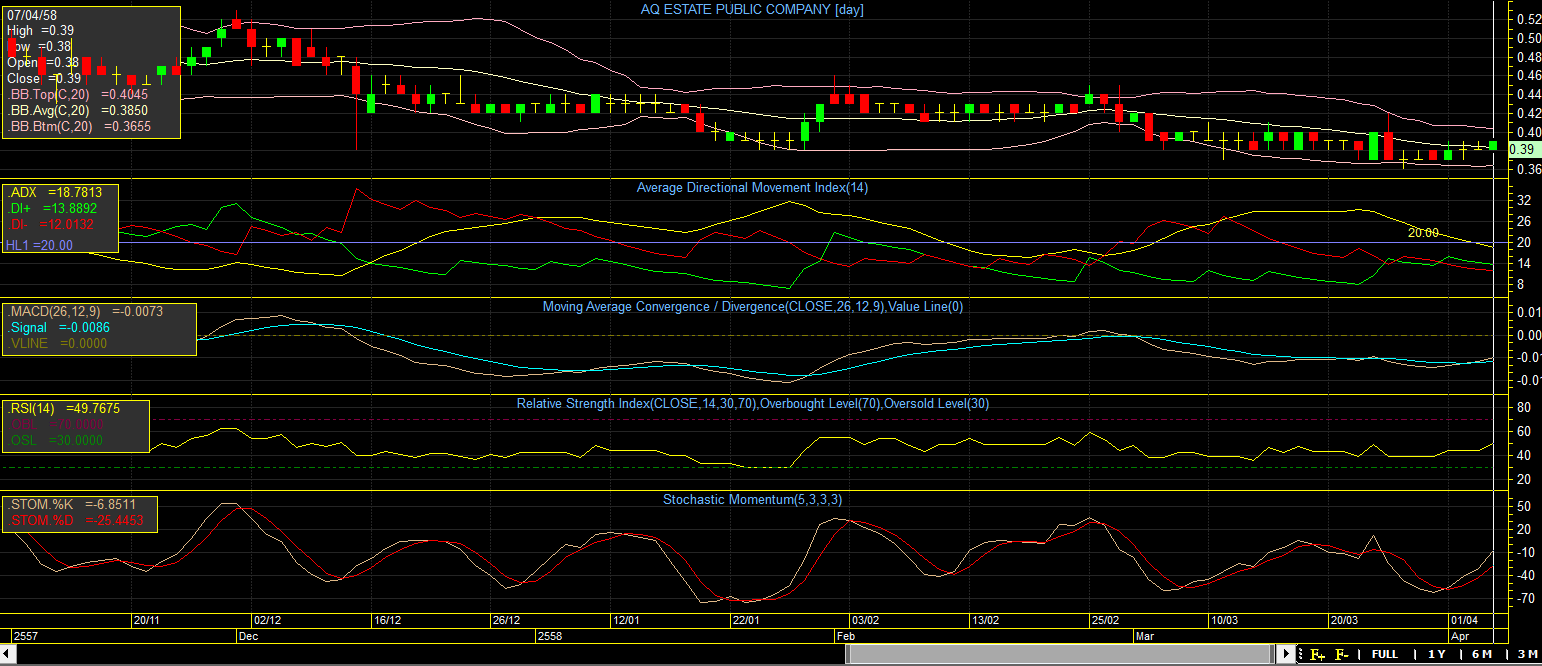Click the MACD(26,12,9) legend box

[x=99, y=328]
